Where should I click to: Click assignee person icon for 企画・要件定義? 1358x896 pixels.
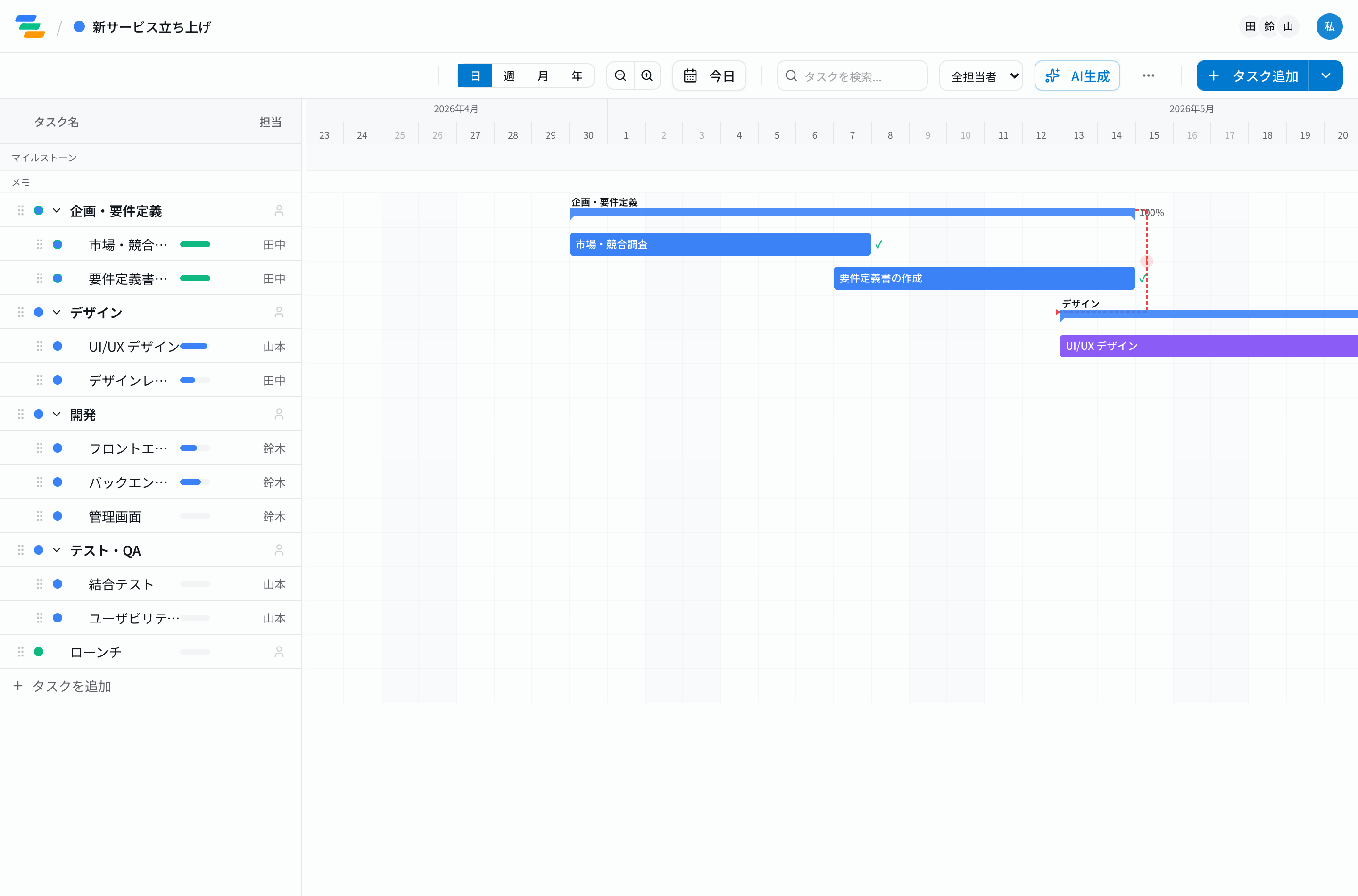coord(279,211)
